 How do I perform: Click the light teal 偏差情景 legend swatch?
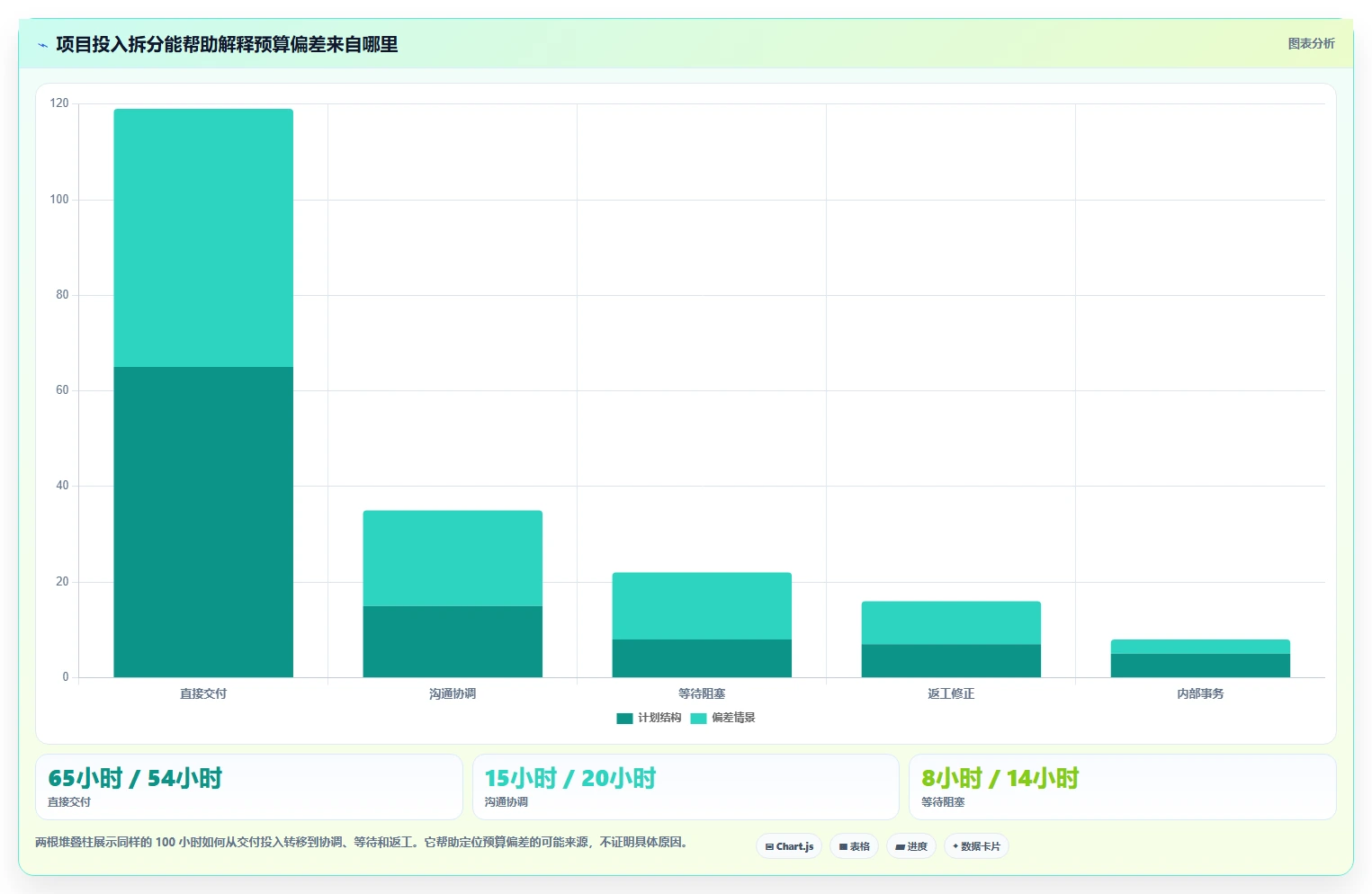coord(698,718)
